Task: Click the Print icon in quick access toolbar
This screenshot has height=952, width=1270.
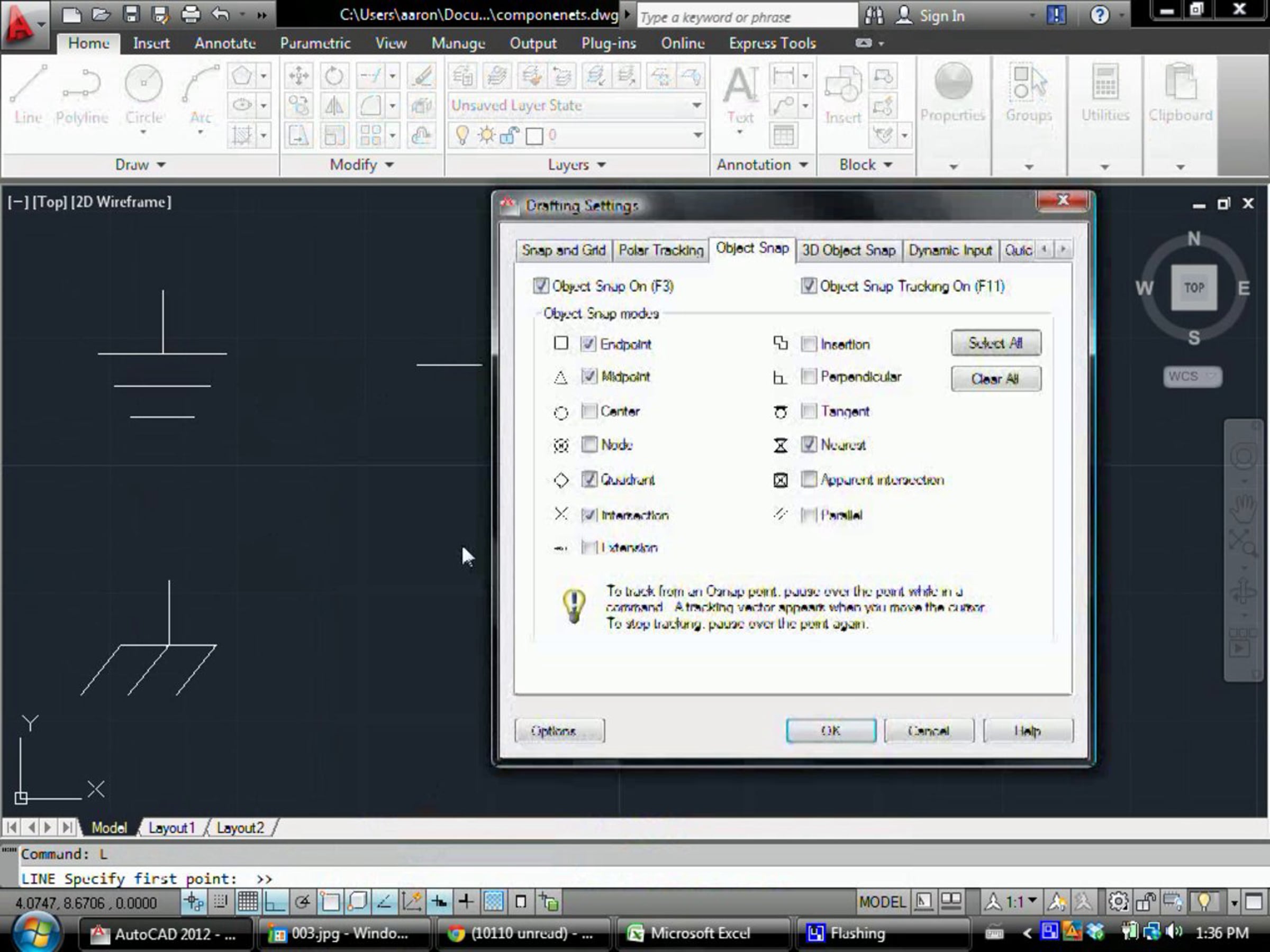Action: tap(190, 14)
